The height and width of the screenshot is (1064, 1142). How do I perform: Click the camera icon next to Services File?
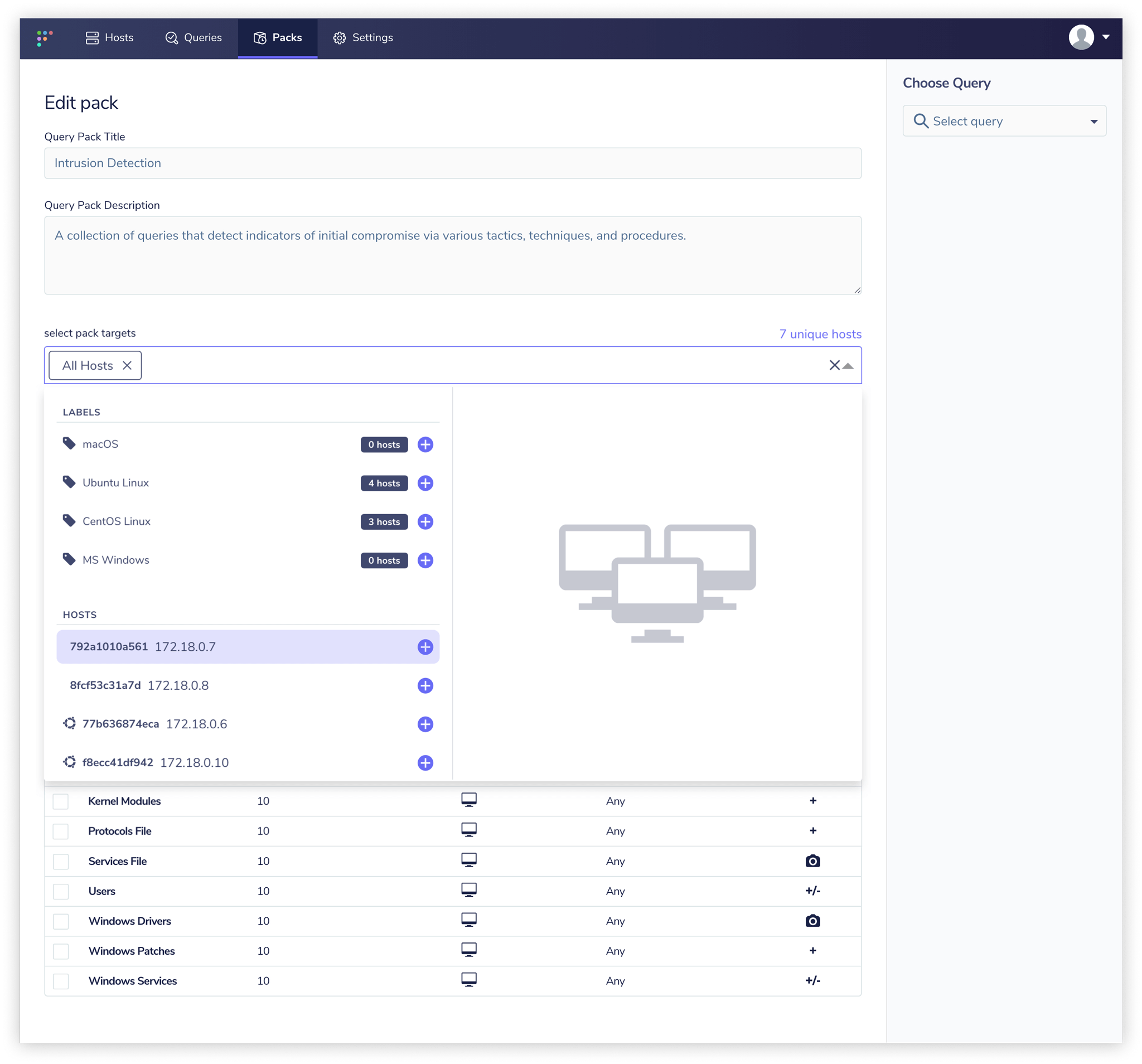pyautogui.click(x=813, y=861)
